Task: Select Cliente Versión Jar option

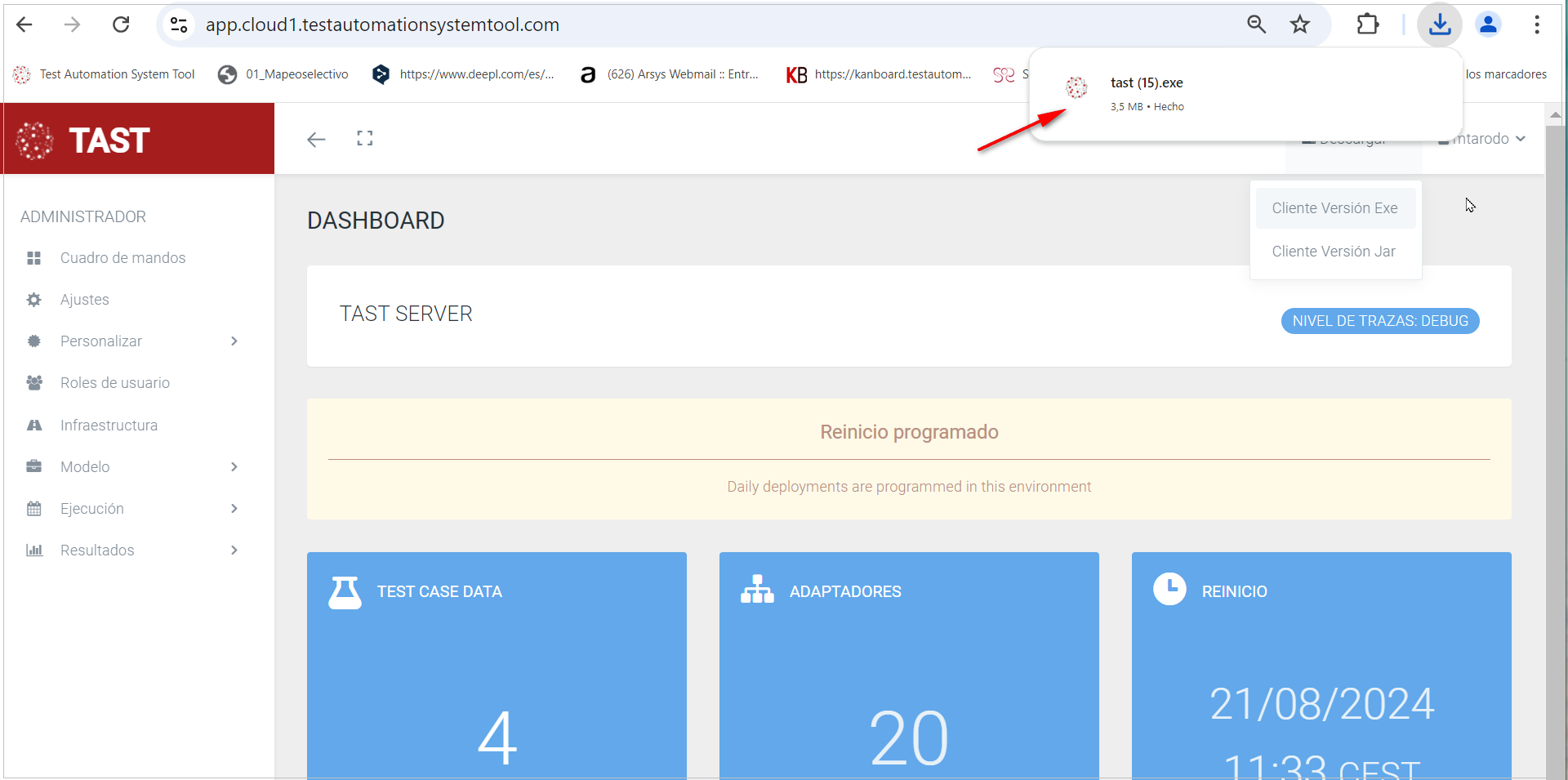Action: tap(1333, 252)
